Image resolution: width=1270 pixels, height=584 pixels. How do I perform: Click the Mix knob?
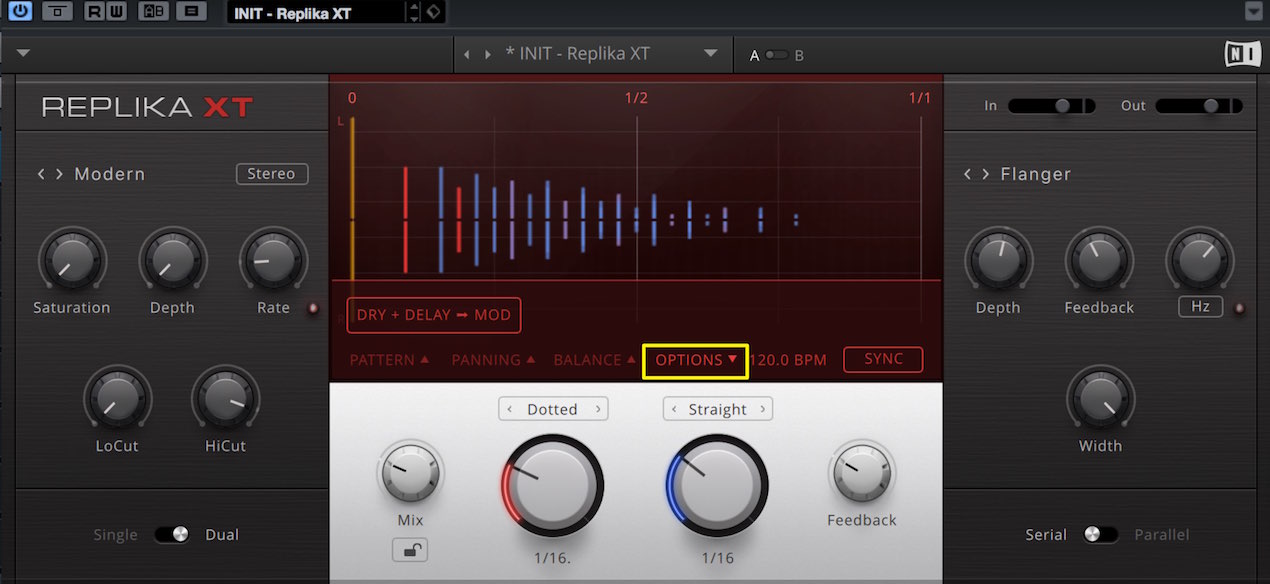click(410, 475)
